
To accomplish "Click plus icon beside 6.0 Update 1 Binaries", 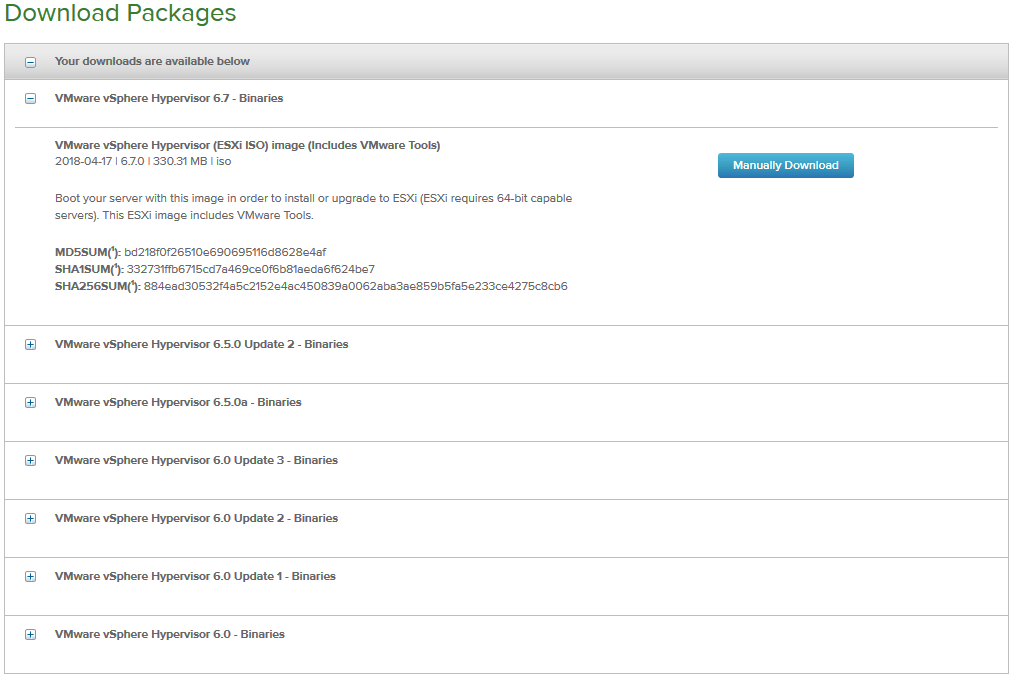I will (30, 577).
